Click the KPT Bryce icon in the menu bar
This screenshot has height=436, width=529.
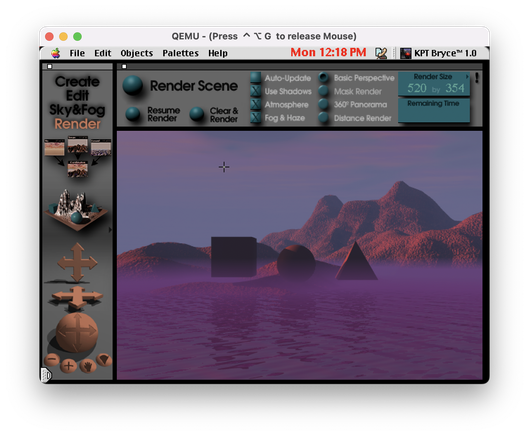click(406, 53)
